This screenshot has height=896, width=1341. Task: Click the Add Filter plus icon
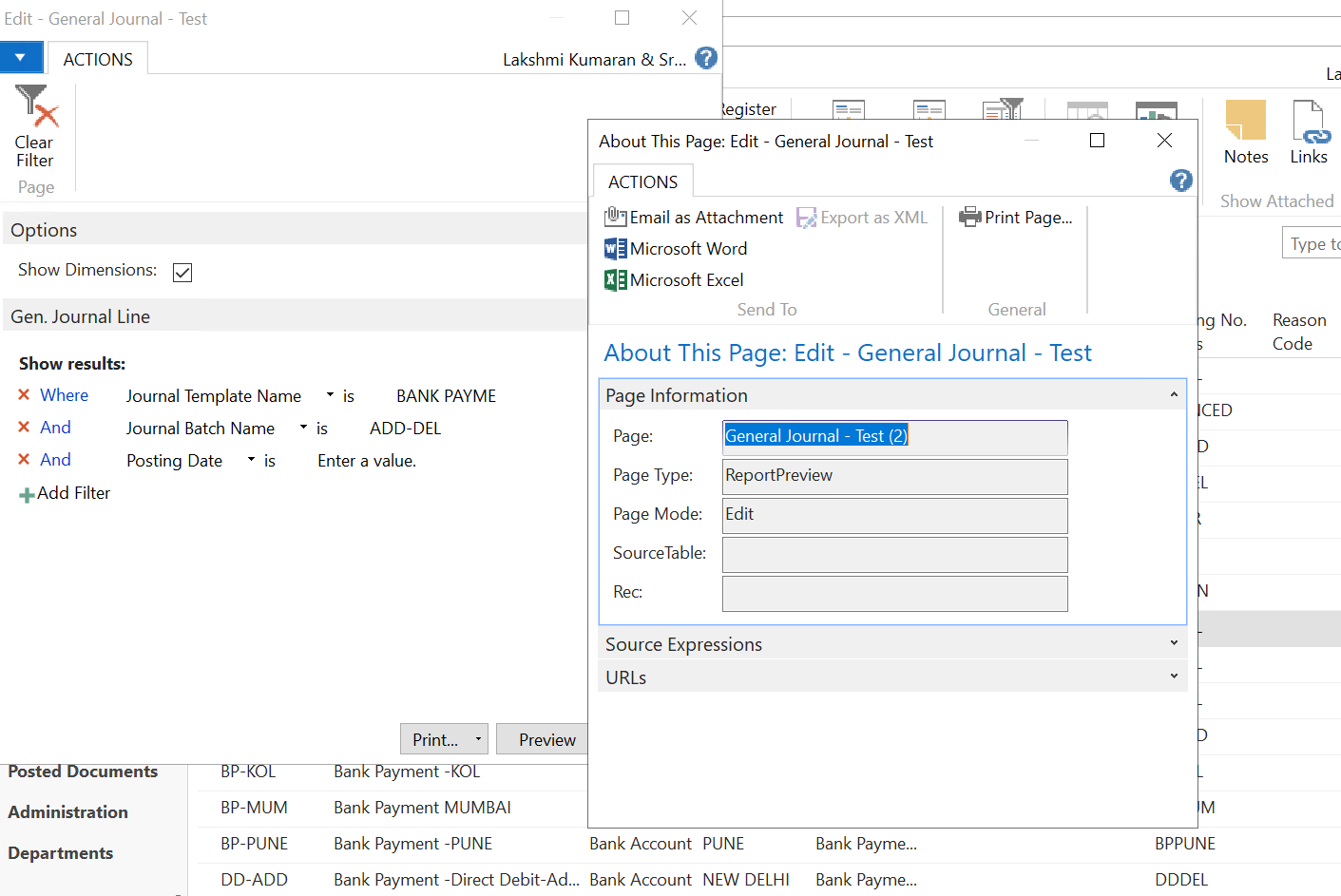pyautogui.click(x=28, y=493)
